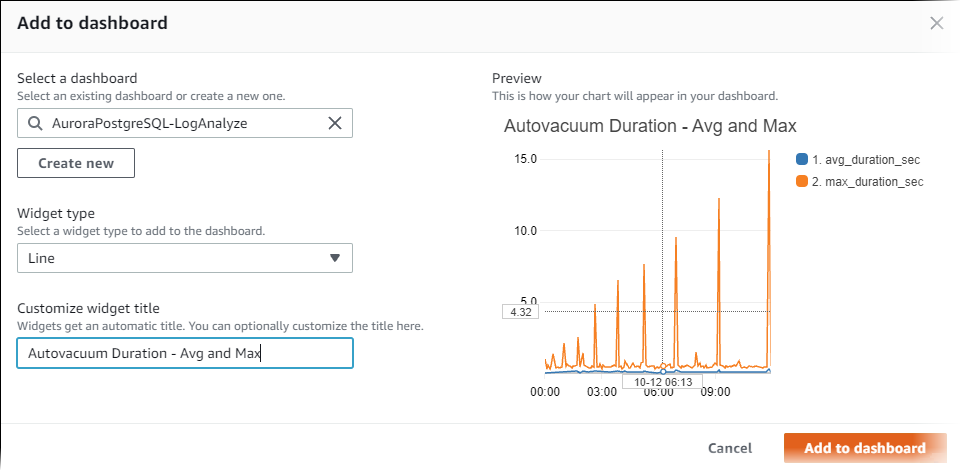Screen dimensions: 961x471
Task: Click the blue avg_duration_sec legend swatch
Action: pyautogui.click(x=801, y=159)
